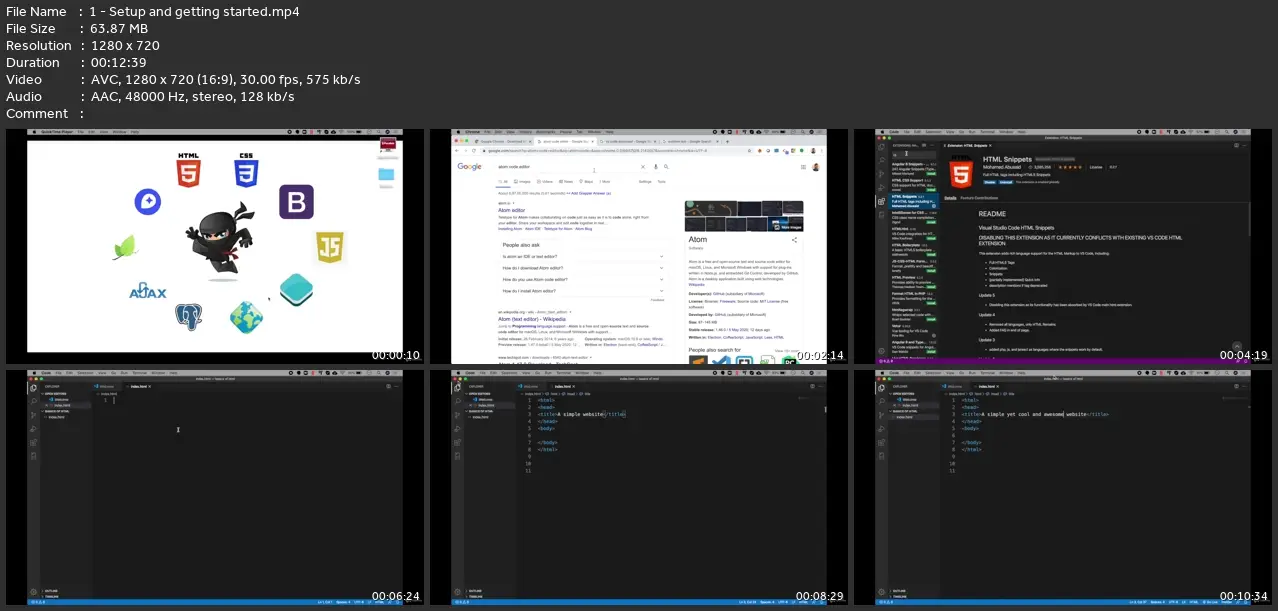Open the thumbnail timestamped 00:00:10
The image size is (1278, 611).
coord(215,246)
